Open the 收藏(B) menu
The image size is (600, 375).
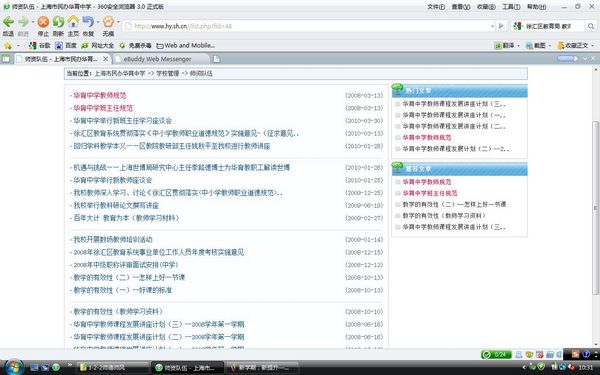coord(486,7)
